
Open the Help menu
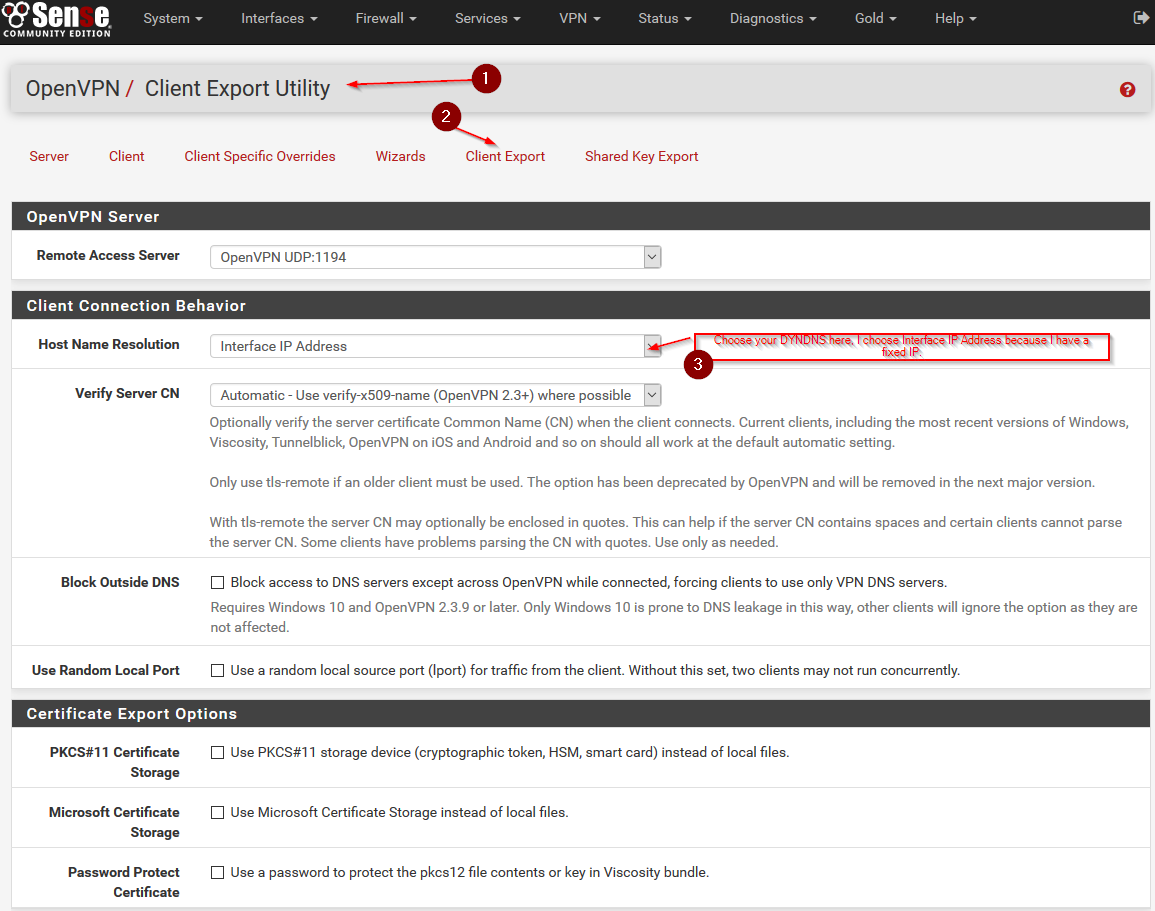pos(956,18)
